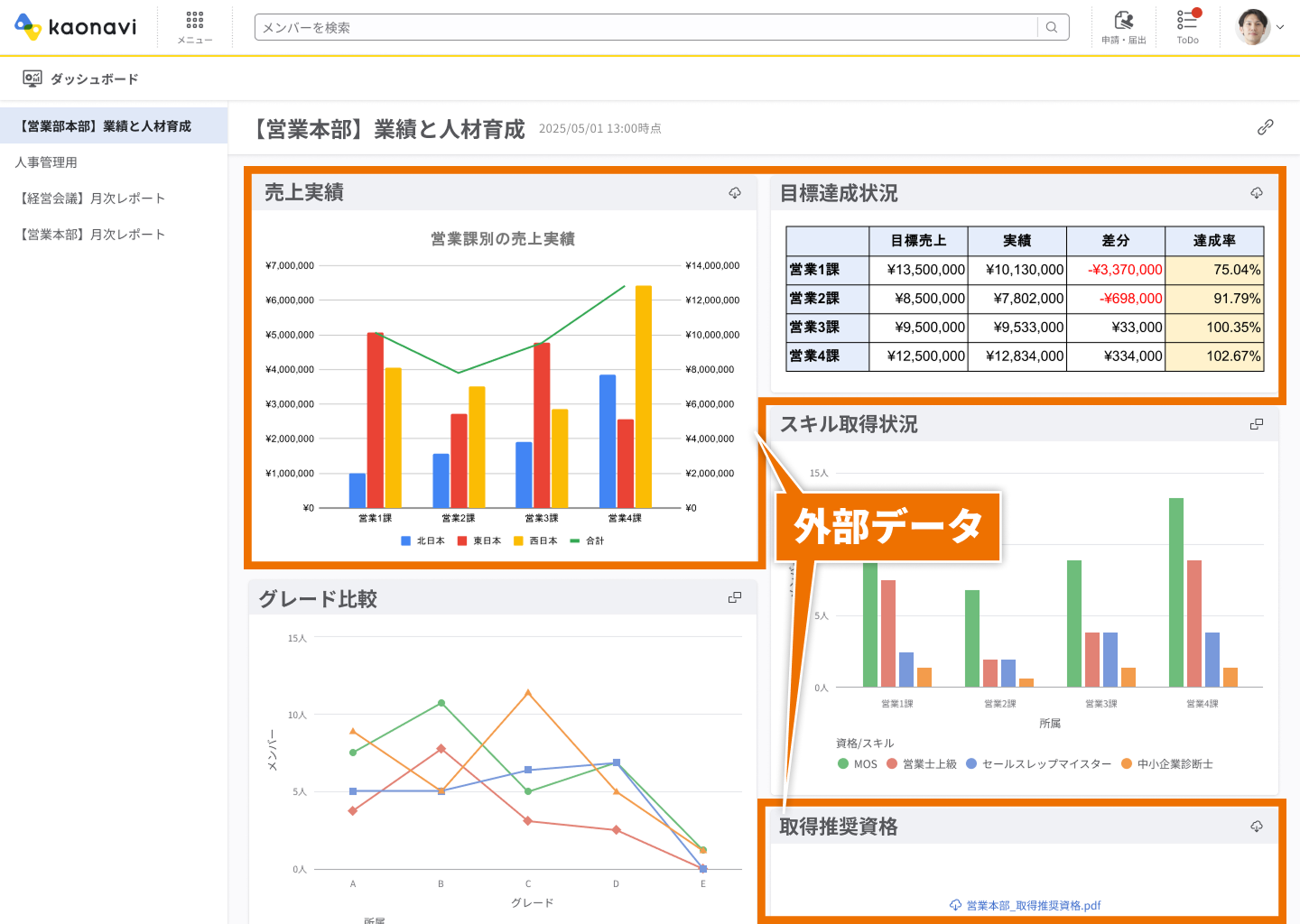Toggle MOS legend item
Screen dimensions: 1300x924
(858, 763)
